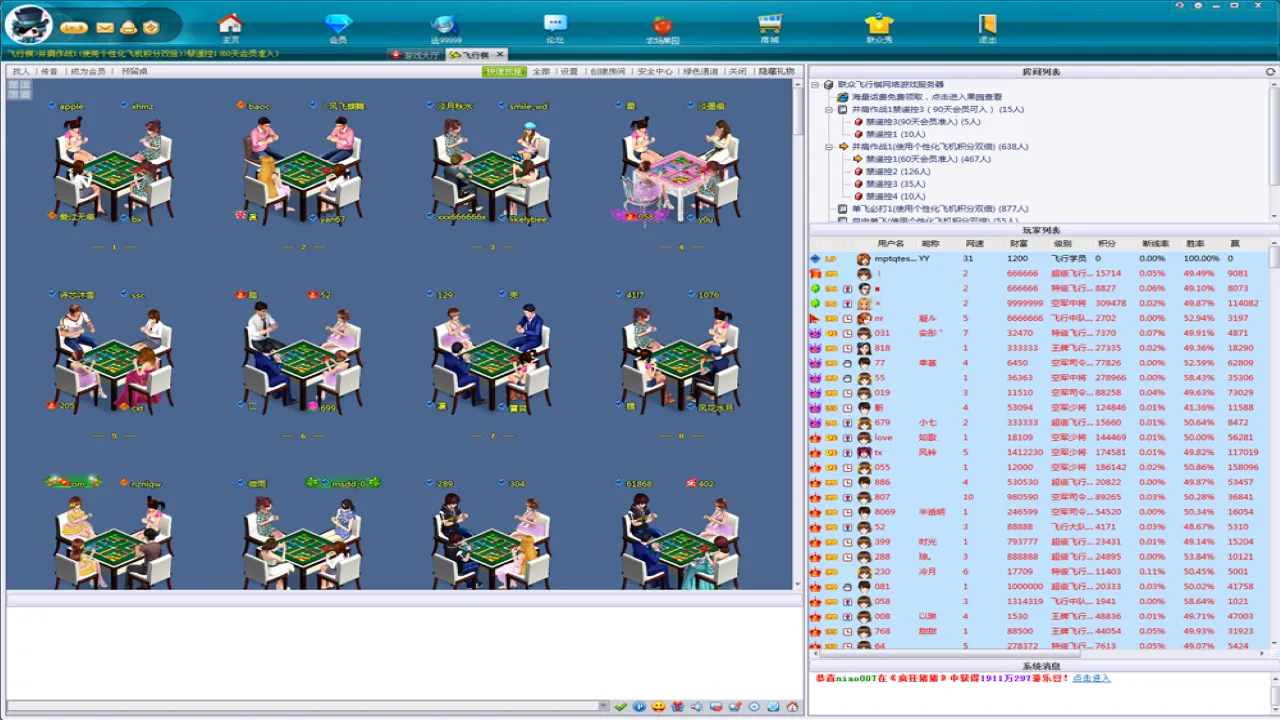Click the exit (退出) door icon
Screen dimensions: 1280x720
[987, 24]
